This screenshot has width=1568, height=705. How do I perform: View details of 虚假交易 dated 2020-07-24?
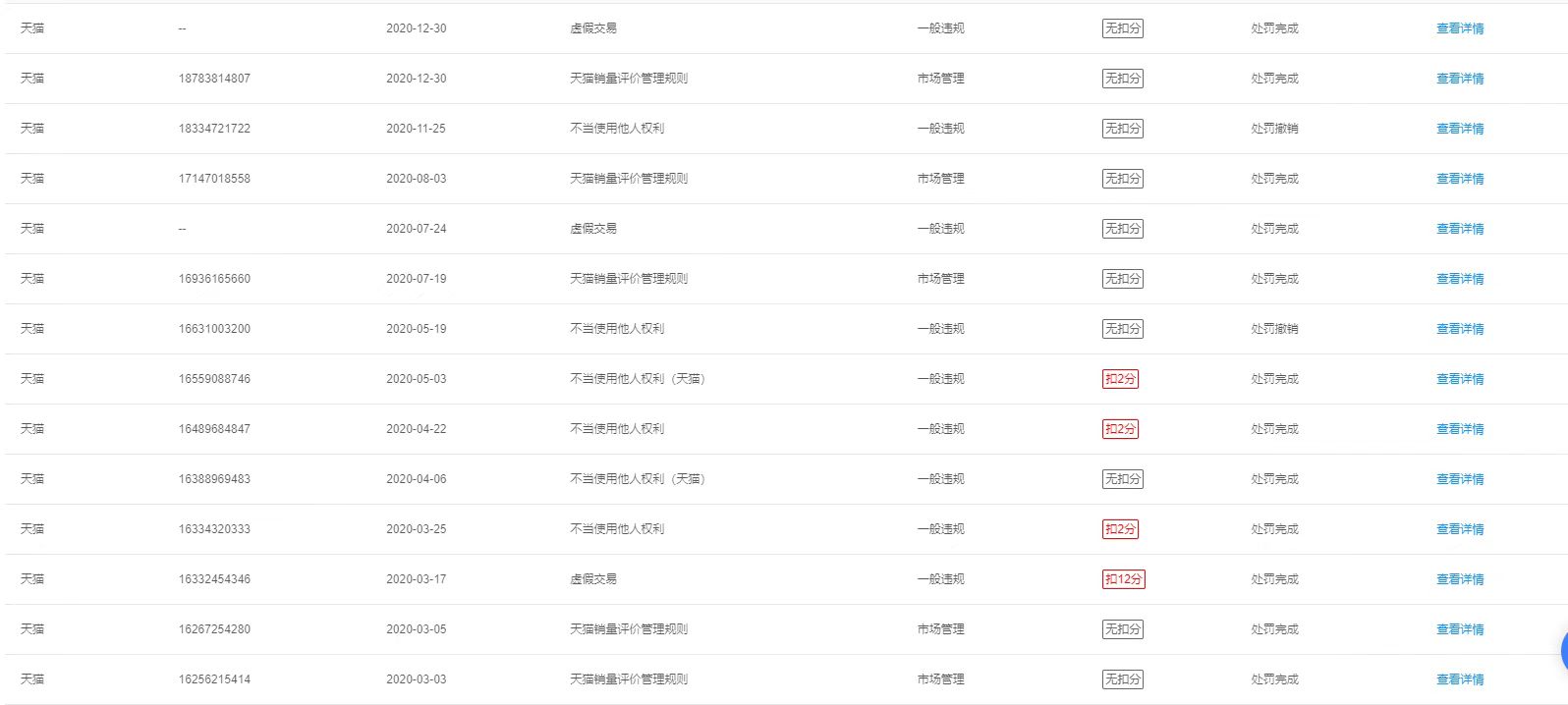[x=1460, y=229]
